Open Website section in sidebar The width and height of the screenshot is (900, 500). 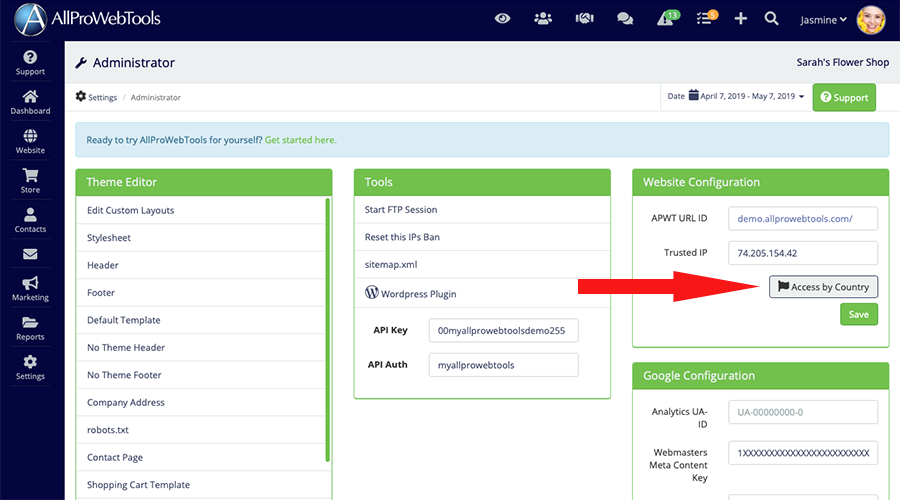30,142
